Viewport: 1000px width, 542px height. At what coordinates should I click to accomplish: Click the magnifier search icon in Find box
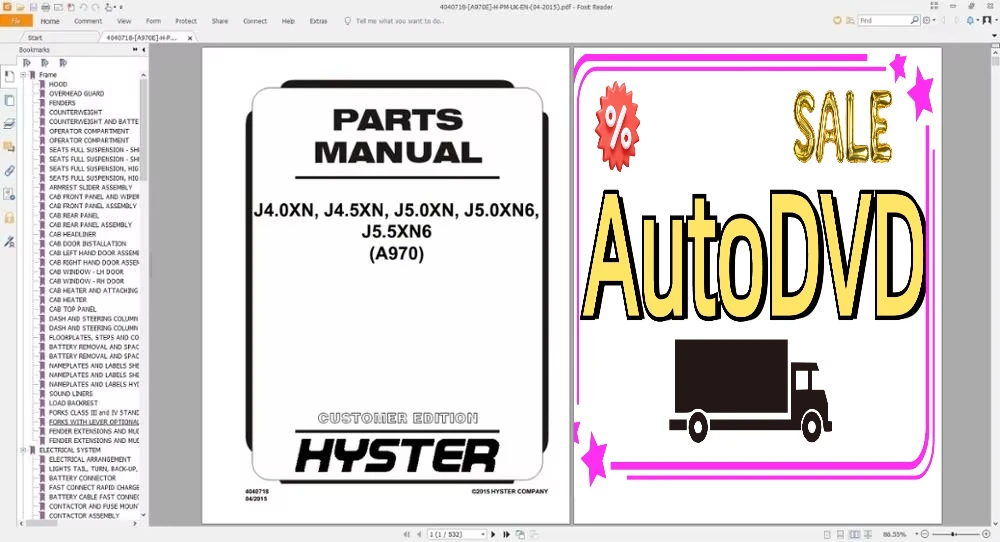(x=914, y=20)
